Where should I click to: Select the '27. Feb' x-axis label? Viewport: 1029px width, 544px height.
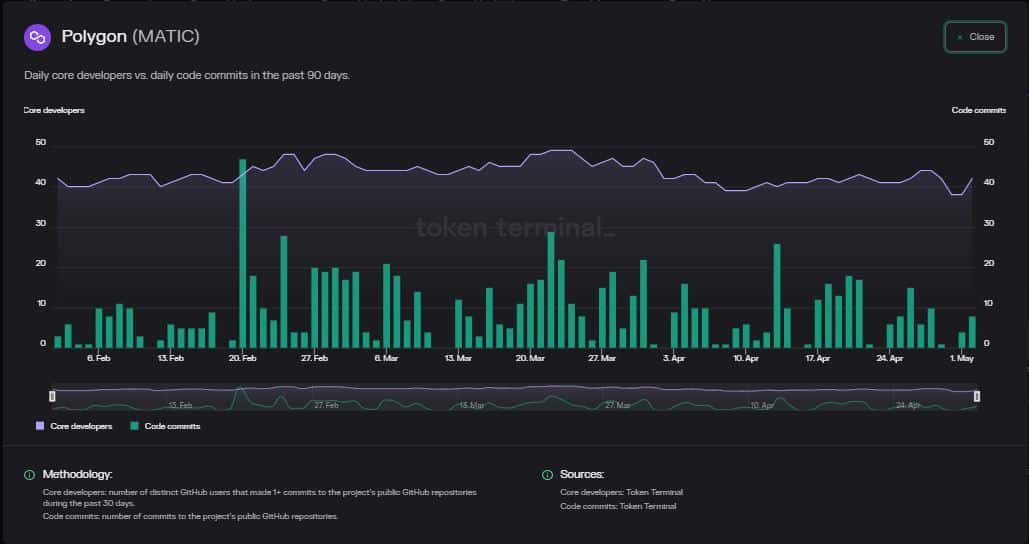coord(314,358)
